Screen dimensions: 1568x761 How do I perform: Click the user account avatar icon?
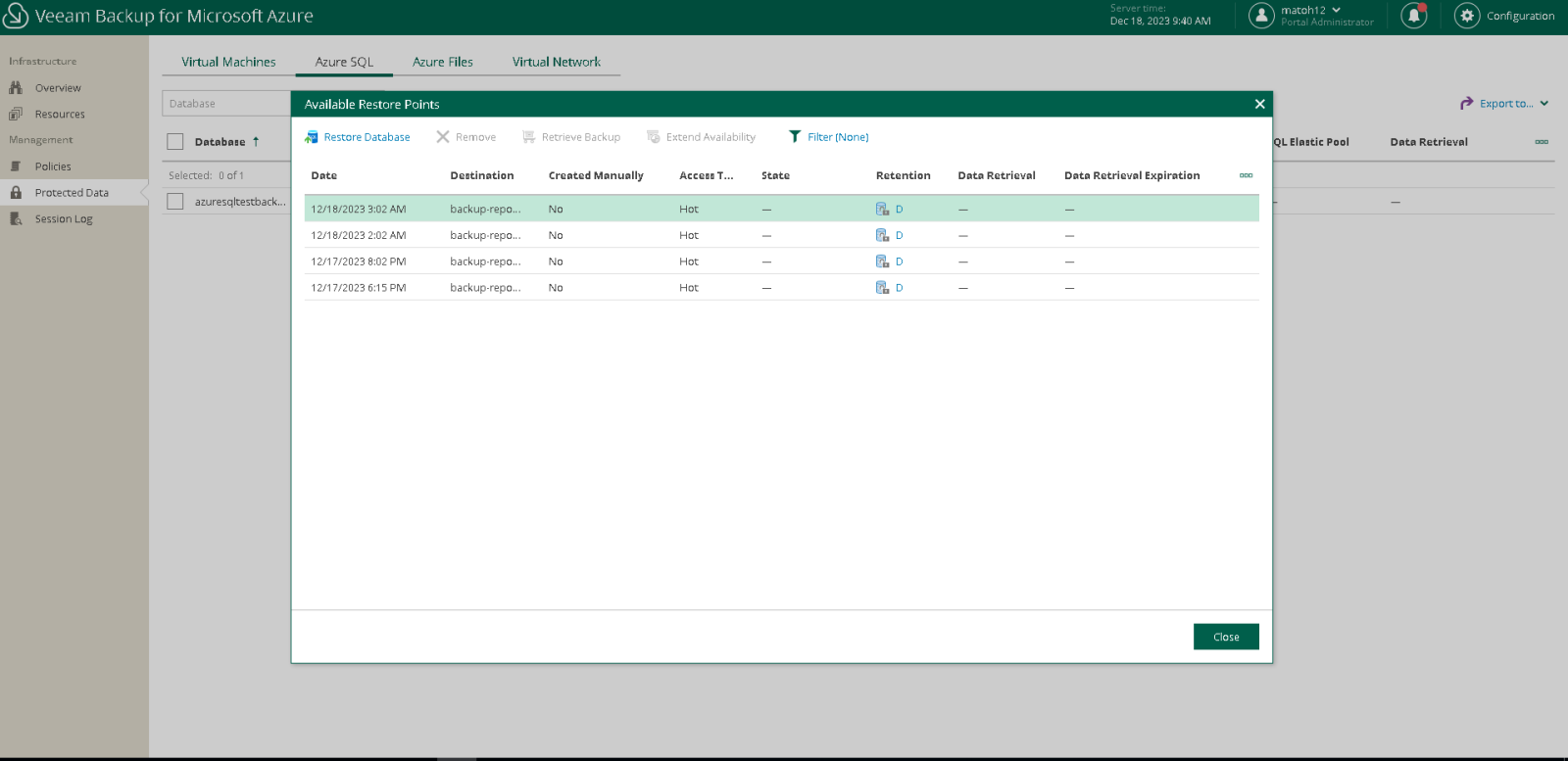pyautogui.click(x=1262, y=16)
